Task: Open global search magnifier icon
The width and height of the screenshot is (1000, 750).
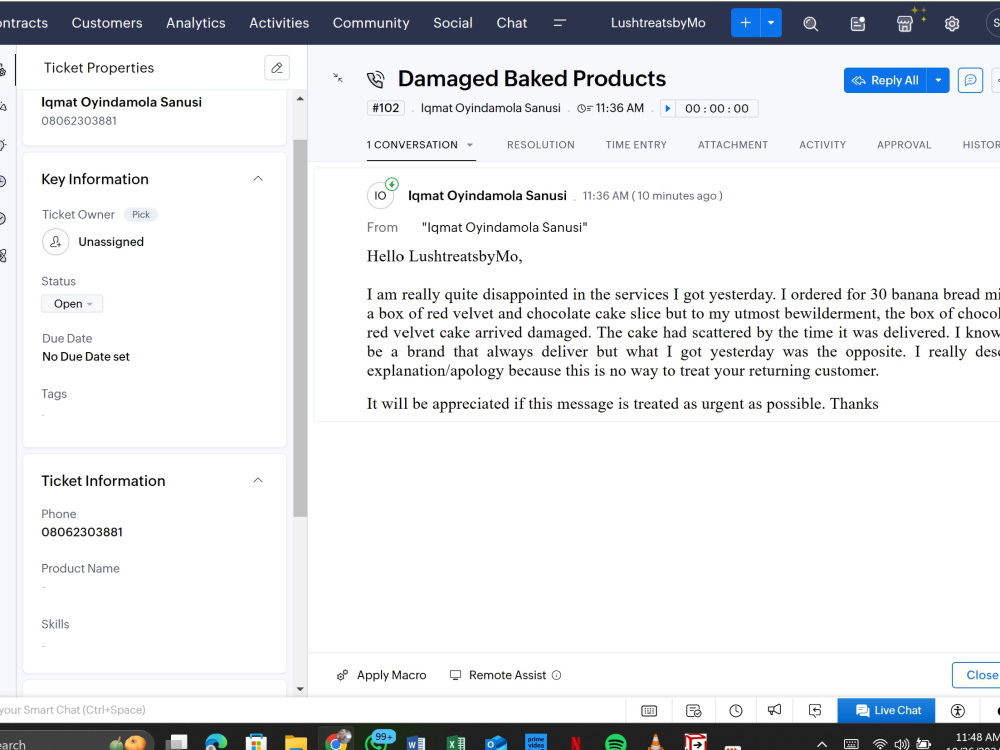Action: (x=811, y=24)
